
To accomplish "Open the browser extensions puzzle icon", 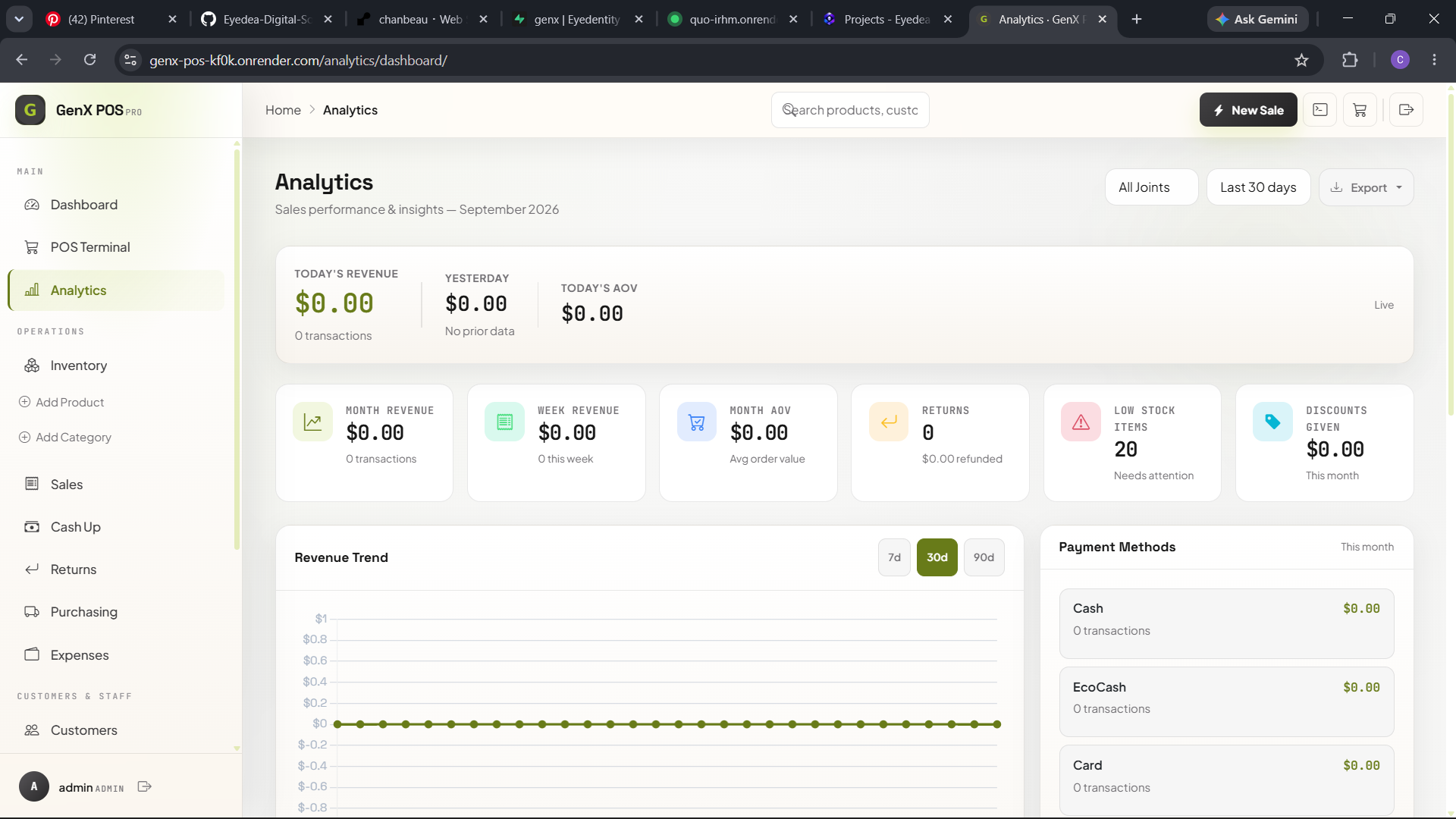I will pyautogui.click(x=1350, y=60).
